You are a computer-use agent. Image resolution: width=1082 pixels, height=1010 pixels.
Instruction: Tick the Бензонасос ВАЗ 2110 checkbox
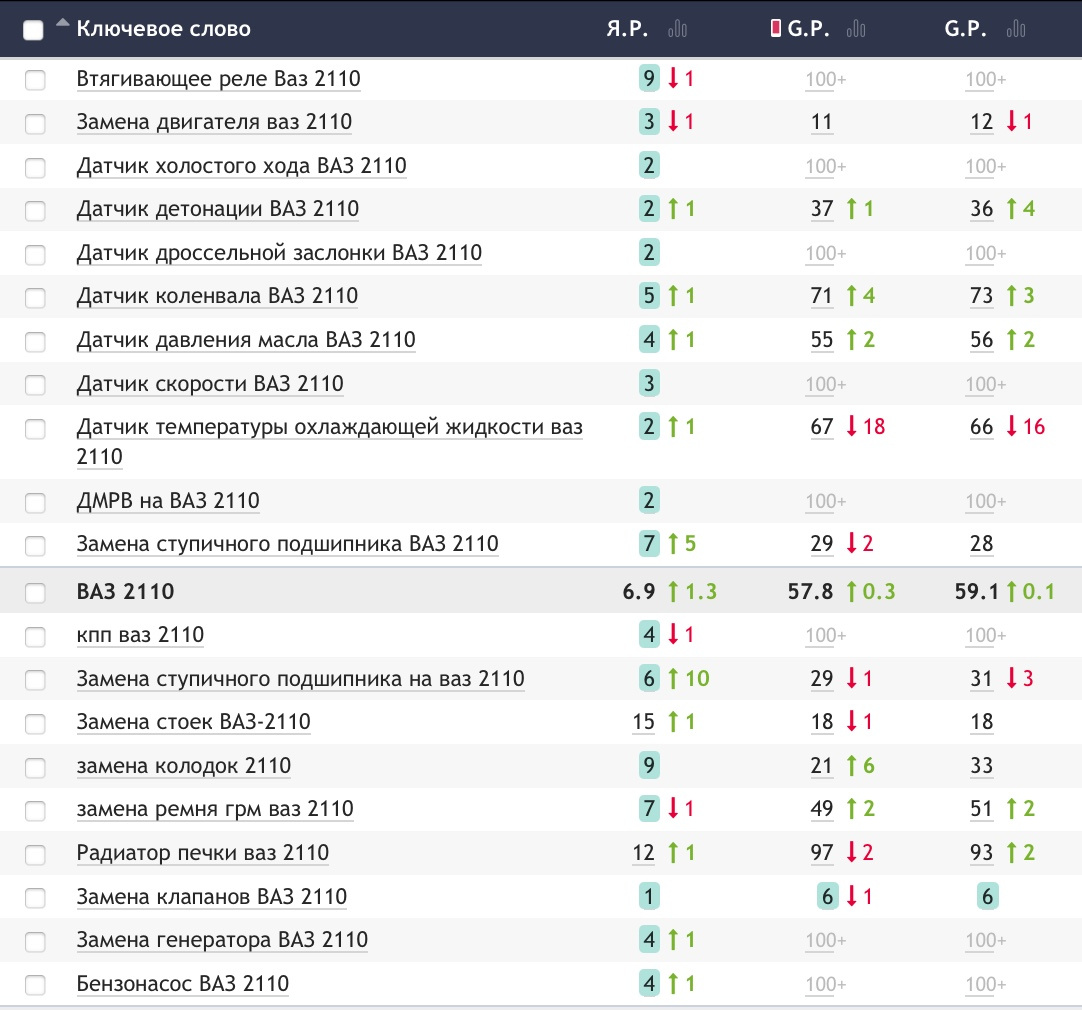[x=35, y=985]
